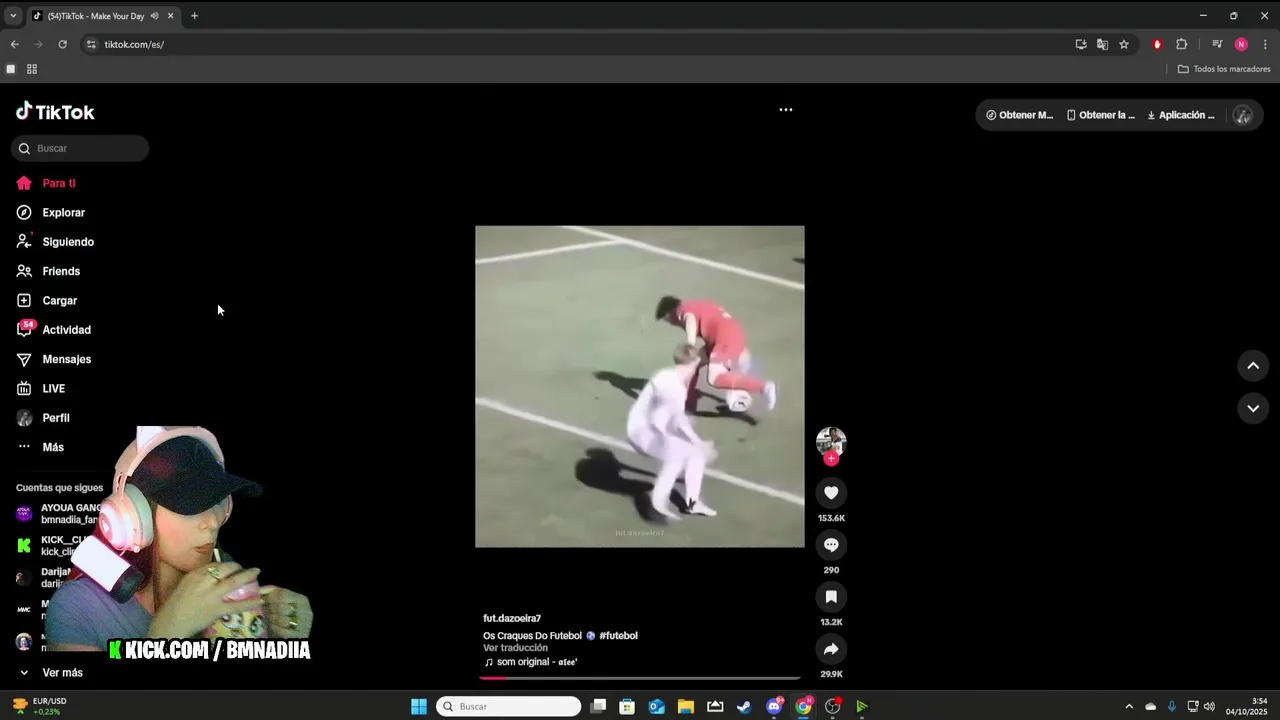1280x720 pixels.
Task: Open the taskbar volume control
Action: pos(1210,706)
